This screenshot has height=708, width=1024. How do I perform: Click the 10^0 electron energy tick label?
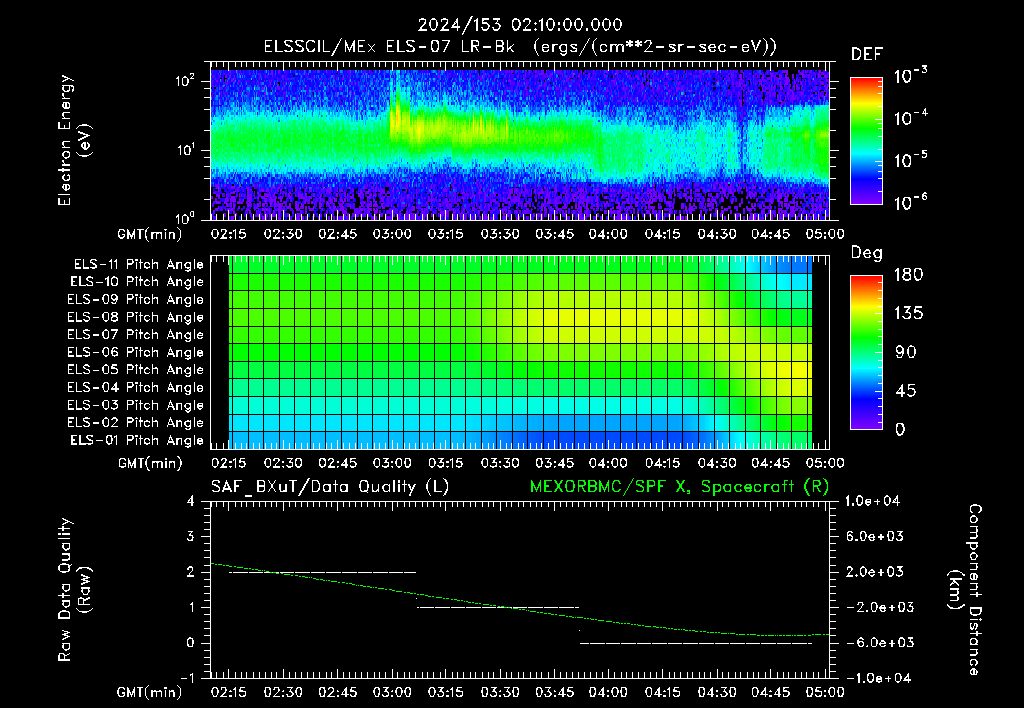click(185, 217)
